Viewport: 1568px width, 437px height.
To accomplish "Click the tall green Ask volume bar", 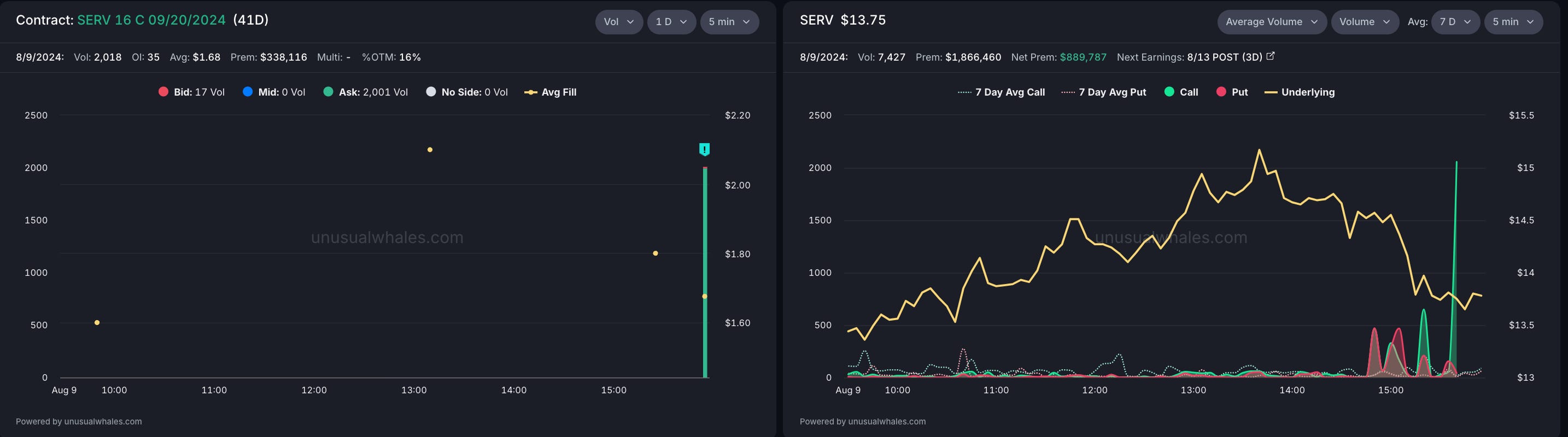I will pyautogui.click(x=705, y=272).
